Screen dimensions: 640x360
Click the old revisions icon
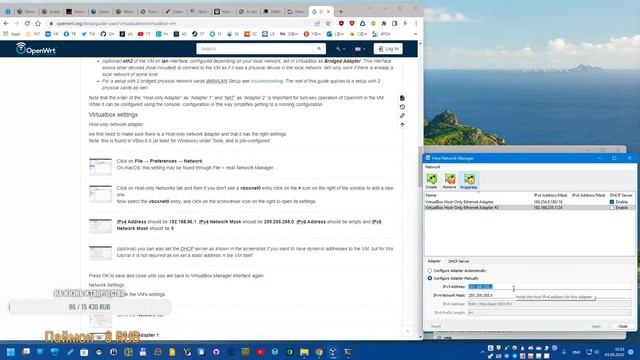(x=402, y=107)
